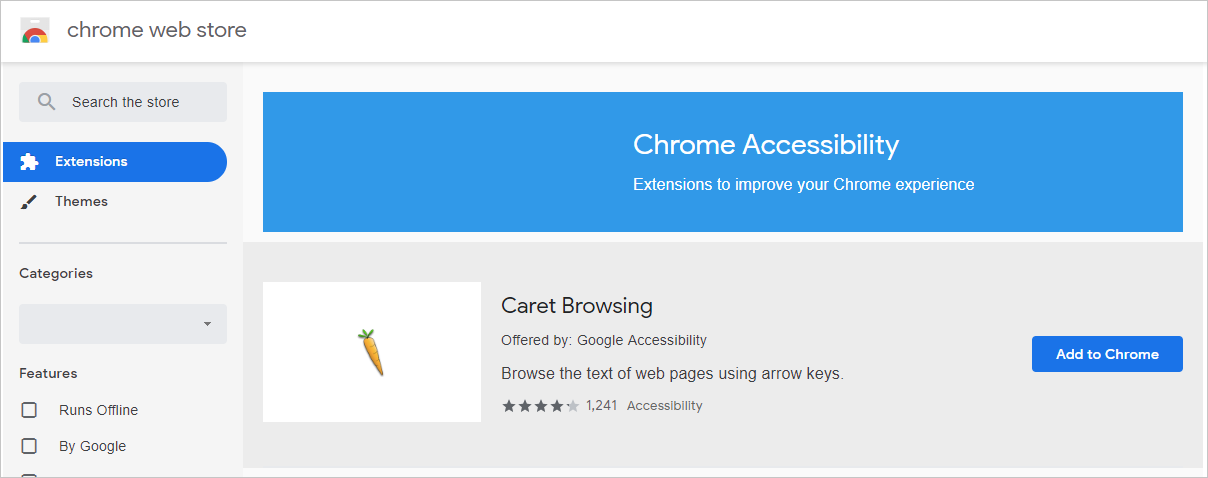Toggle the By Google checkbox
Image resolution: width=1208 pixels, height=478 pixels.
(x=29, y=446)
